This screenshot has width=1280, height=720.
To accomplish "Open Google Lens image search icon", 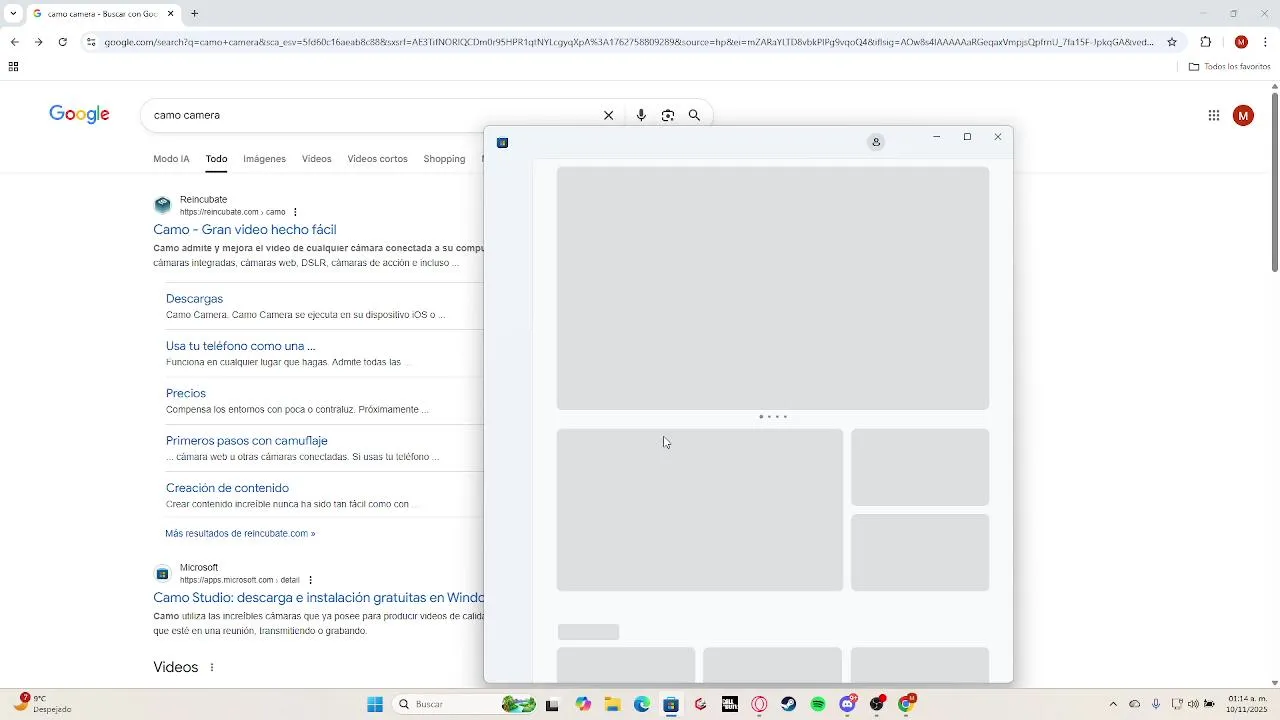I will click(x=668, y=115).
